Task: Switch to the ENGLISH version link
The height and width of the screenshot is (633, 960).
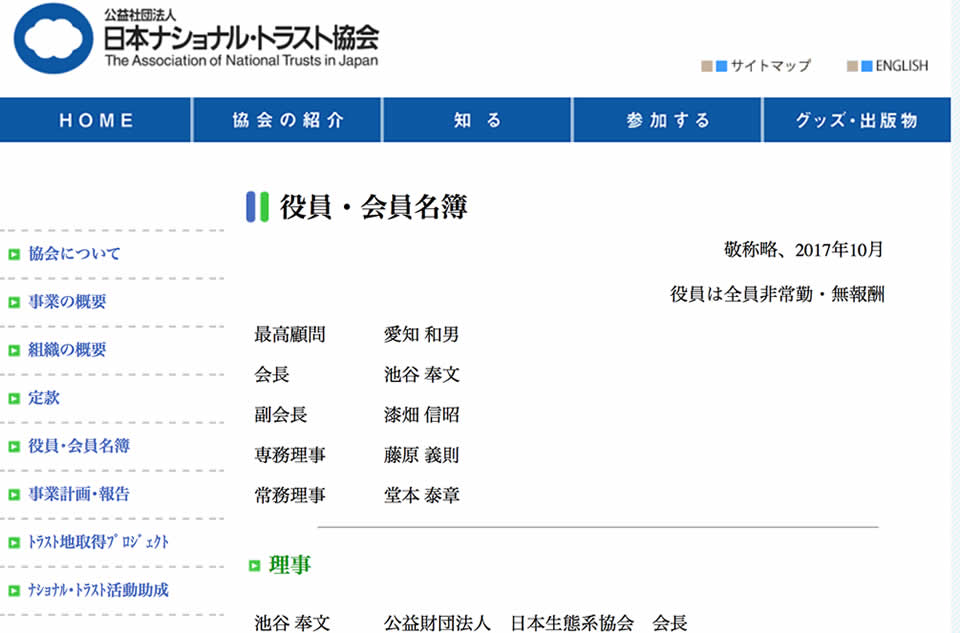Action: [901, 66]
